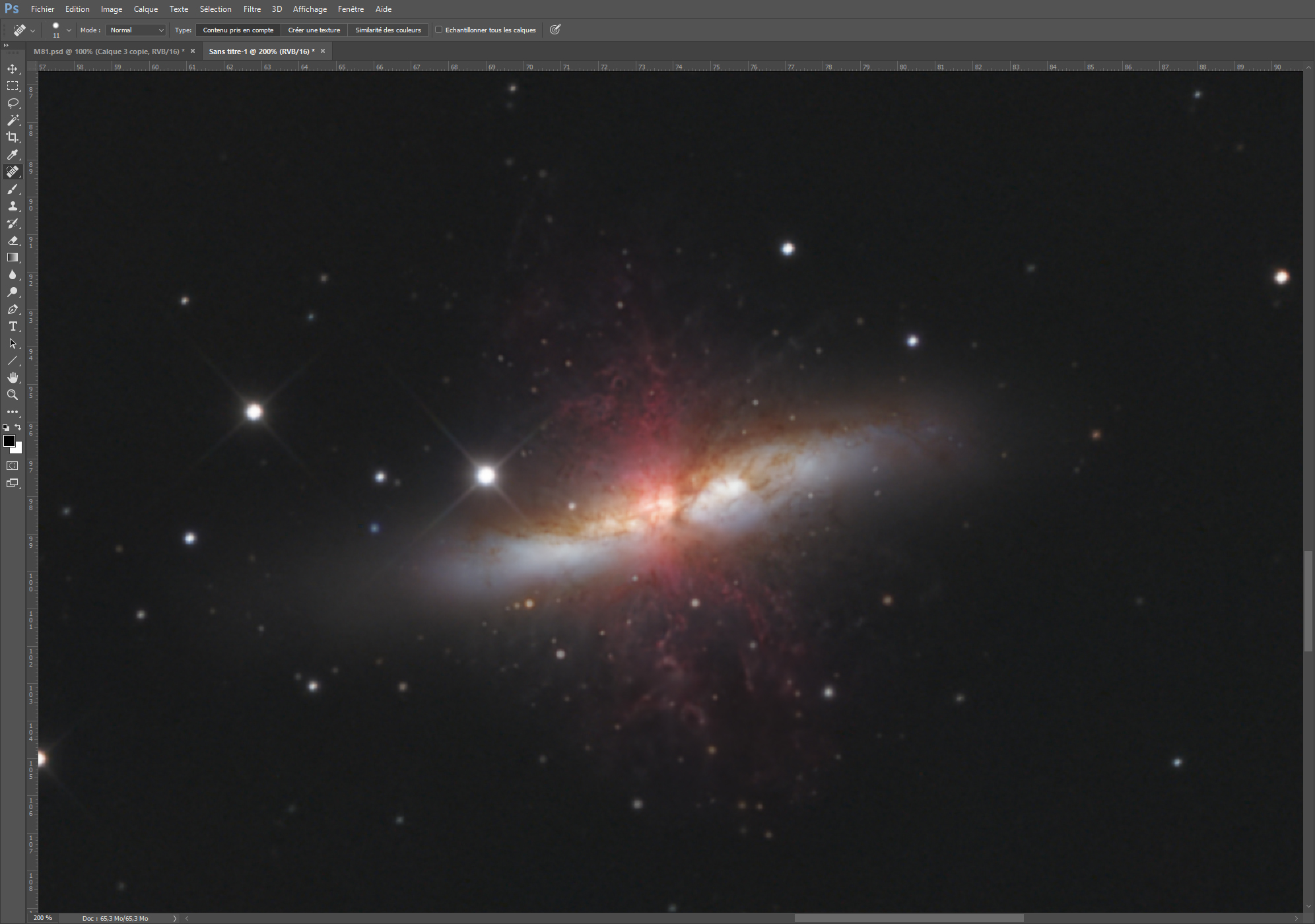Reset default foreground and background colors
Image resolution: width=1315 pixels, height=924 pixels.
[6, 428]
